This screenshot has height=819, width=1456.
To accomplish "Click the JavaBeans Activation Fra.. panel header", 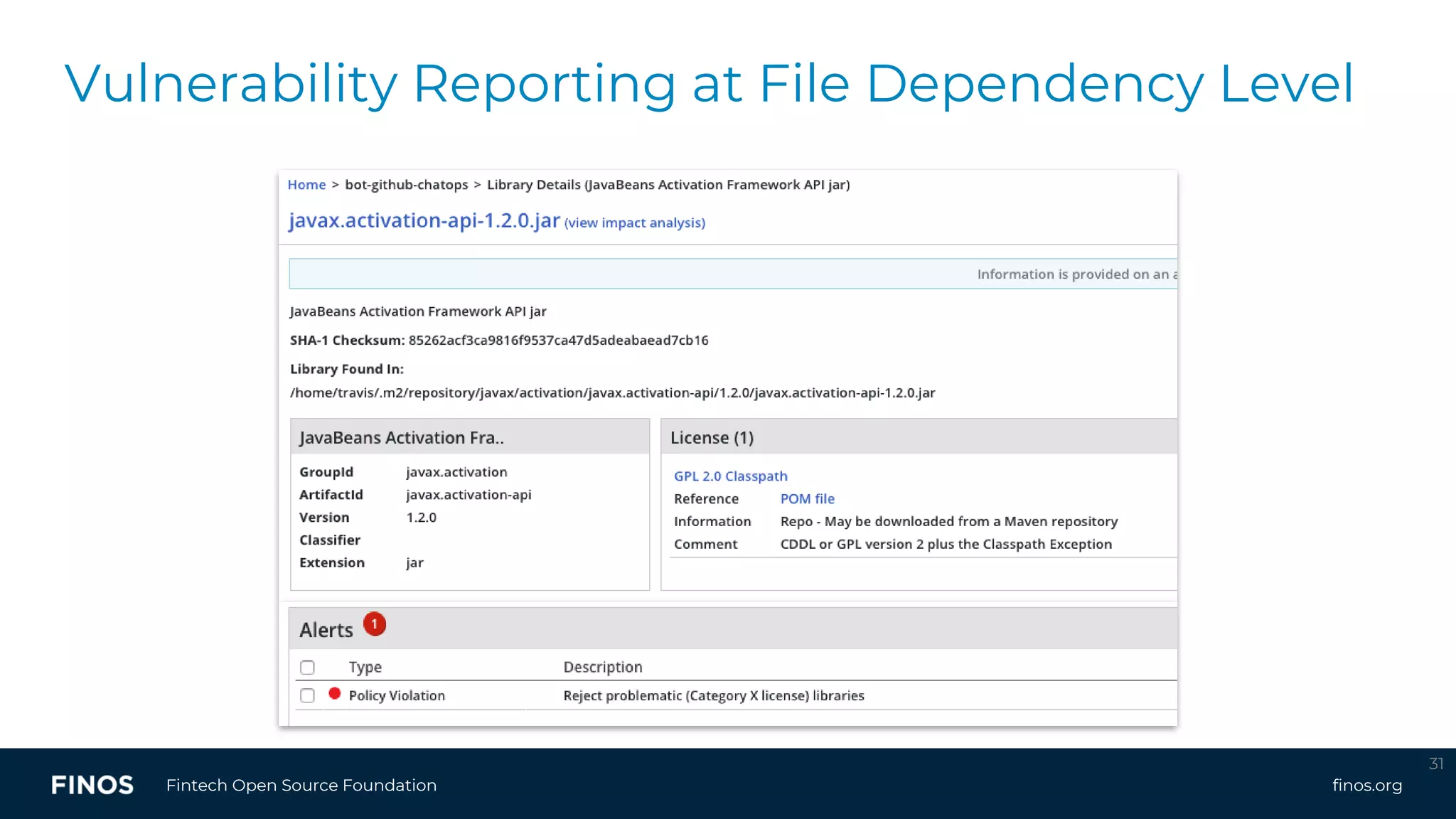I will coord(470,437).
